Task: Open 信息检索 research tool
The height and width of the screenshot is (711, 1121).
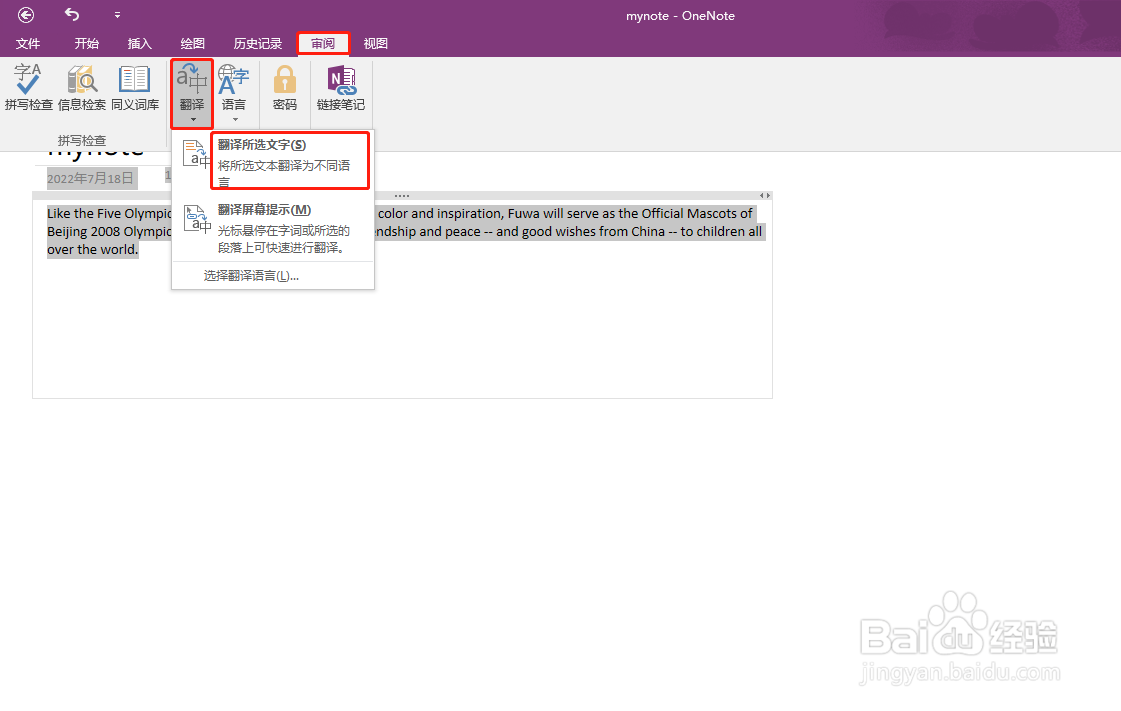Action: (82, 87)
